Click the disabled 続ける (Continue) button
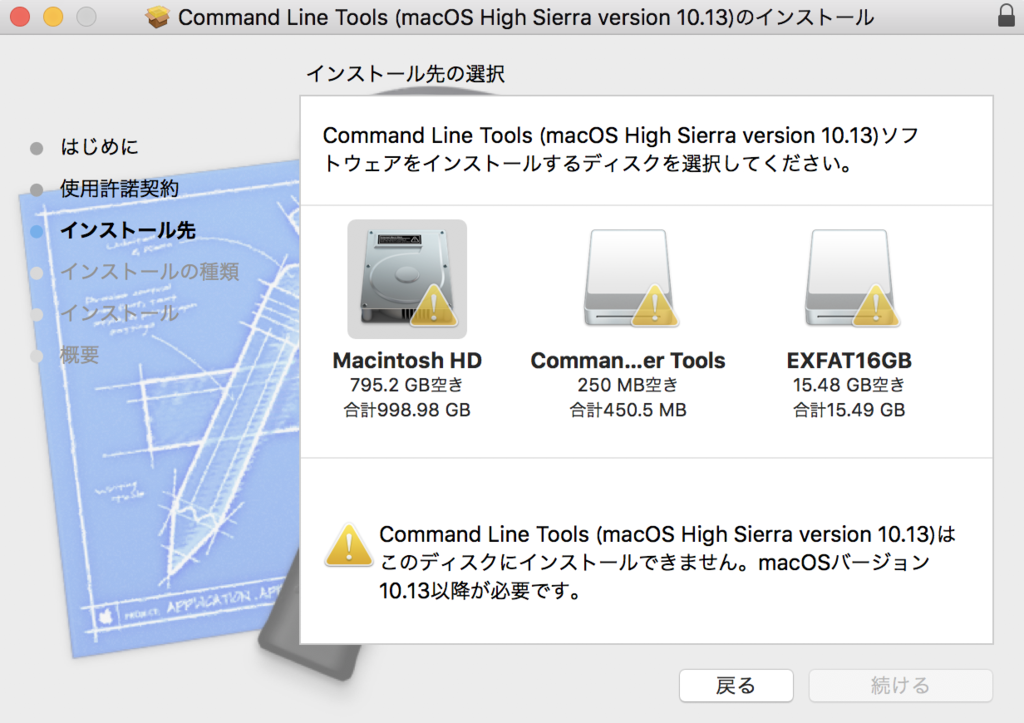 (901, 685)
